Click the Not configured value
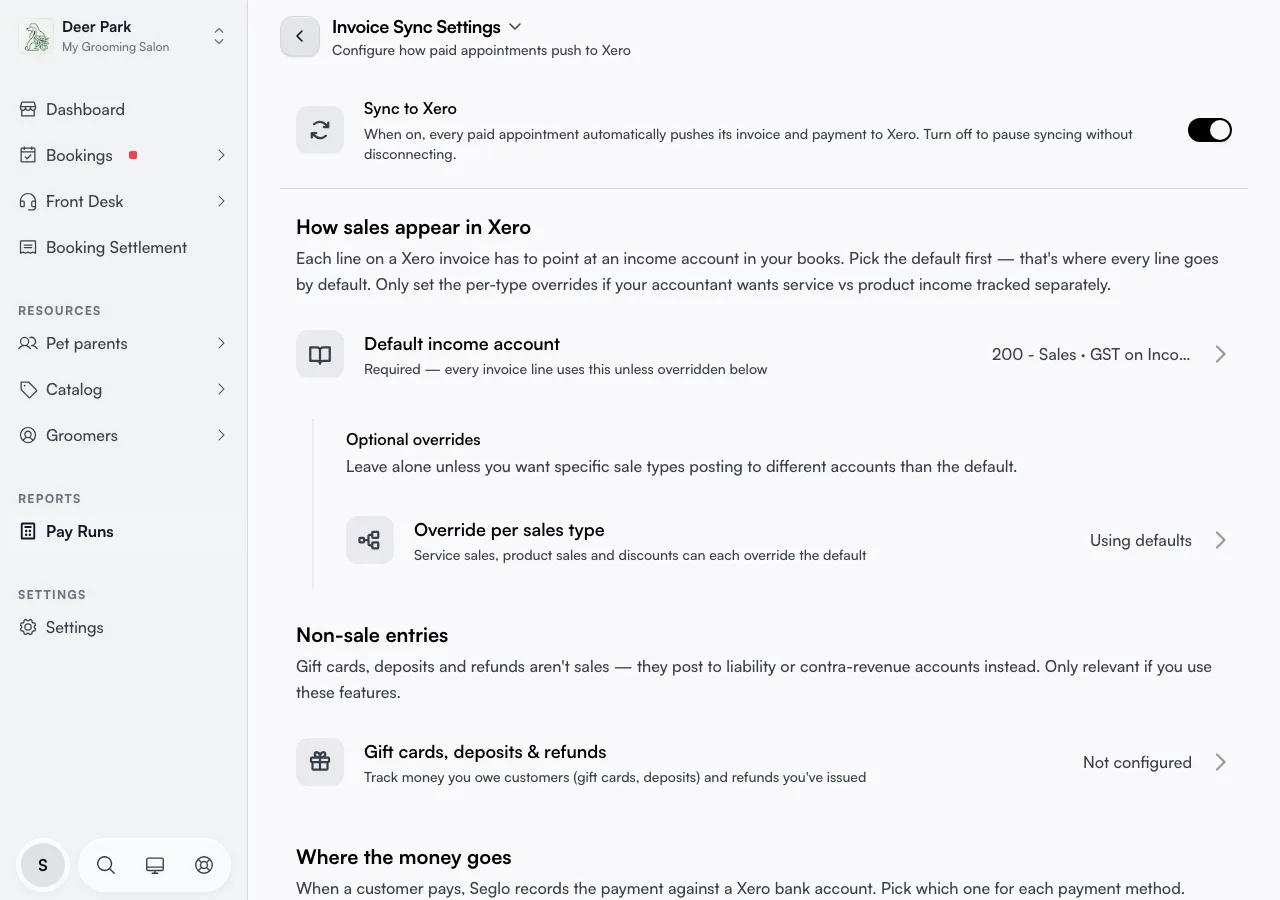The image size is (1280, 900). coord(1137,762)
